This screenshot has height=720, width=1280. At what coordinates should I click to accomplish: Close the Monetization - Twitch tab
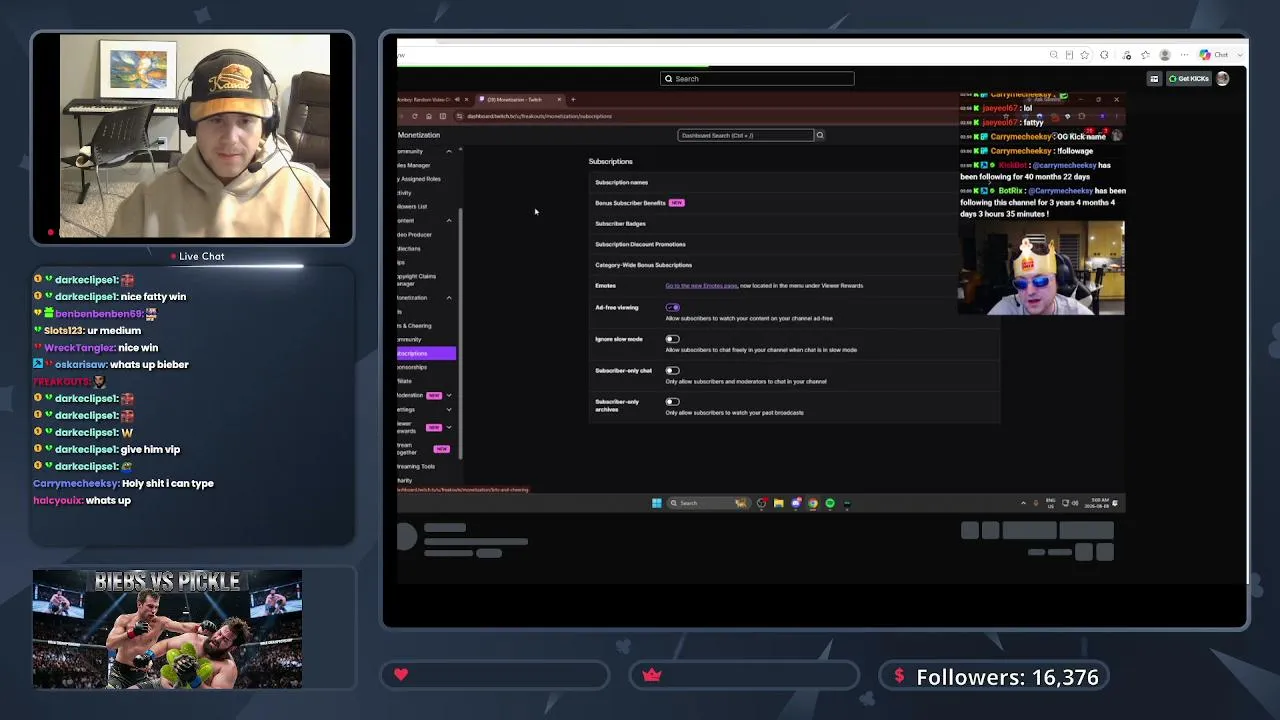(559, 99)
